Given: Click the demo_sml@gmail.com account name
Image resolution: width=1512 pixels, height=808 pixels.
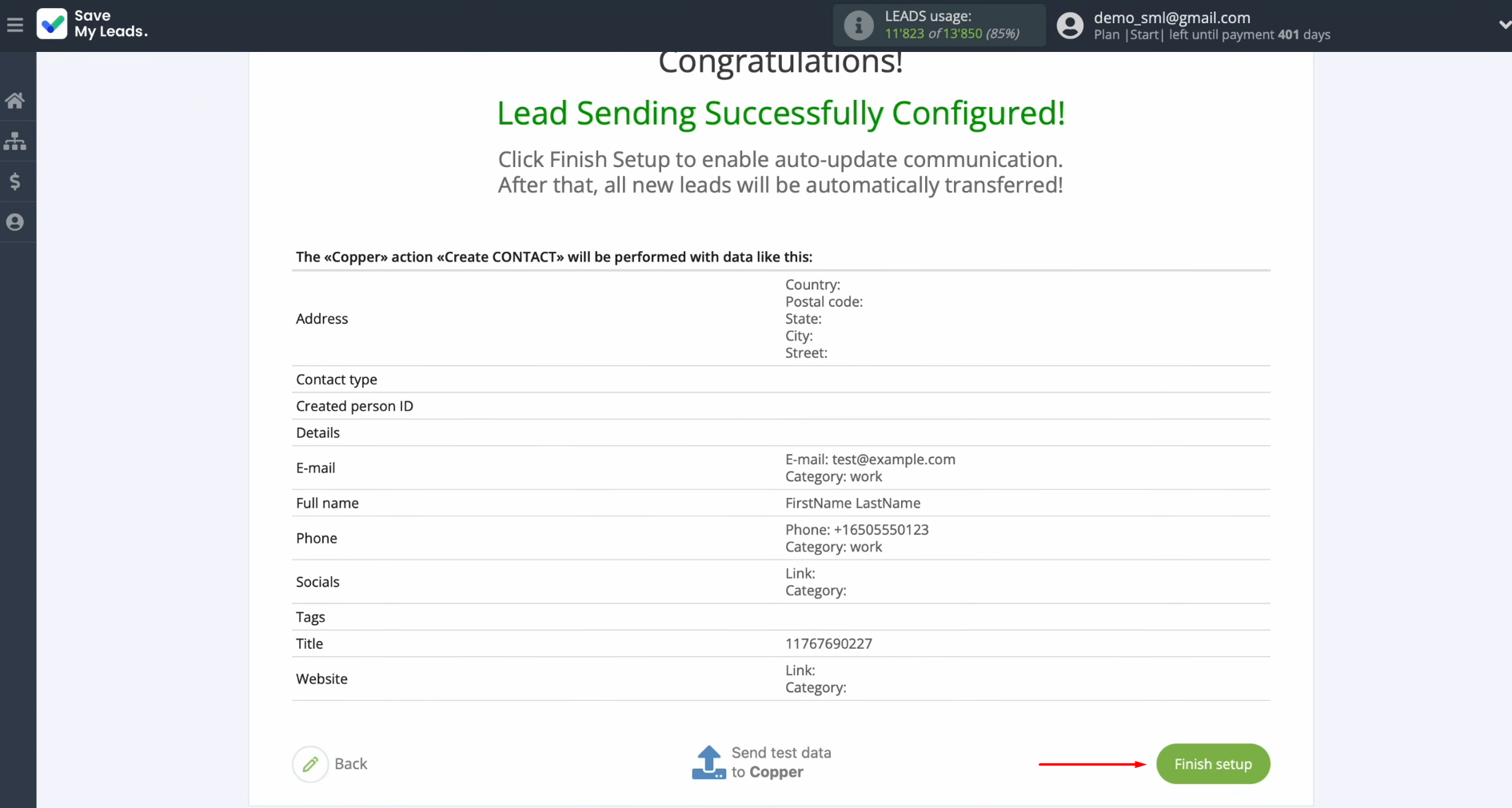Looking at the screenshot, I should [x=1171, y=18].
